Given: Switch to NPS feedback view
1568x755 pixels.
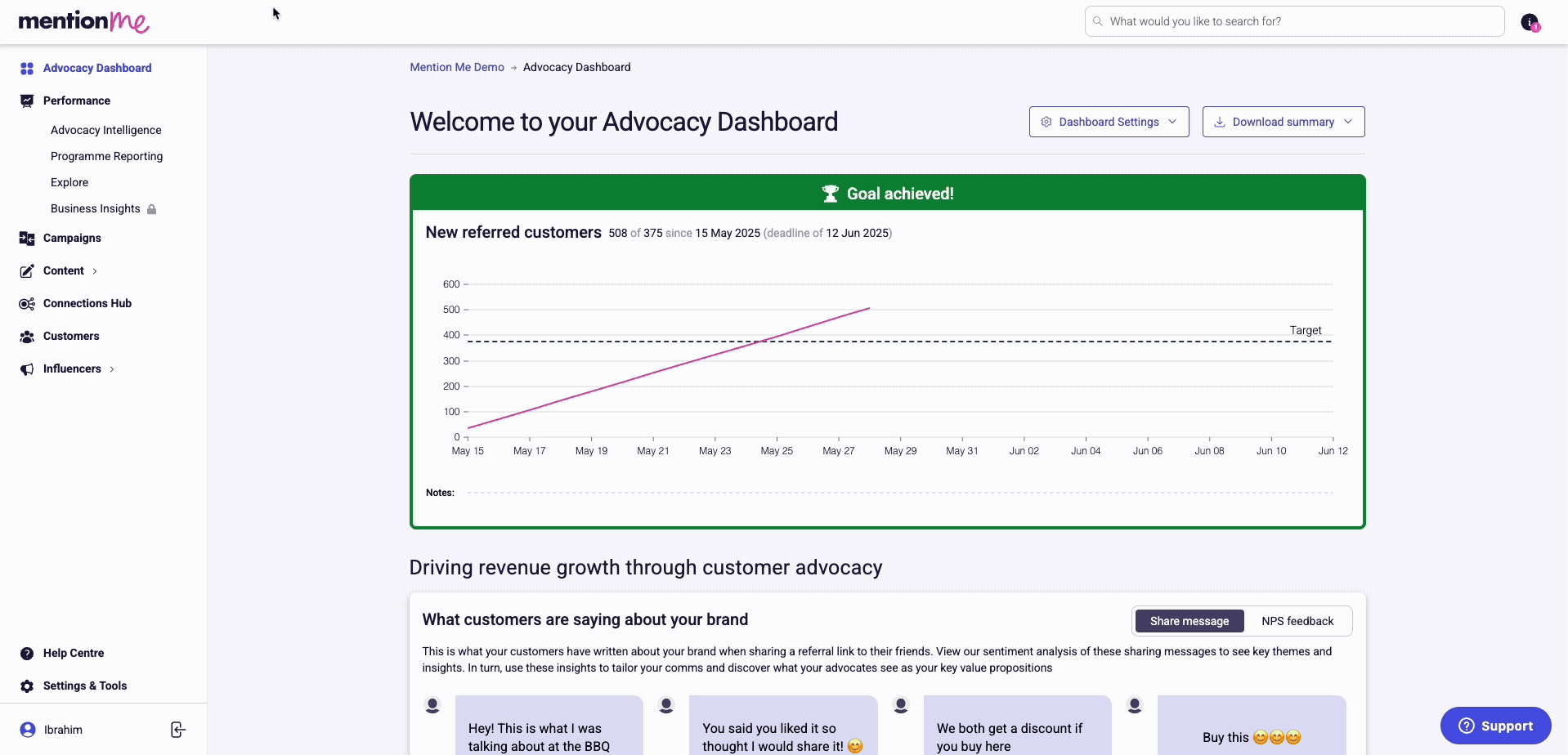Looking at the screenshot, I should [1297, 621].
